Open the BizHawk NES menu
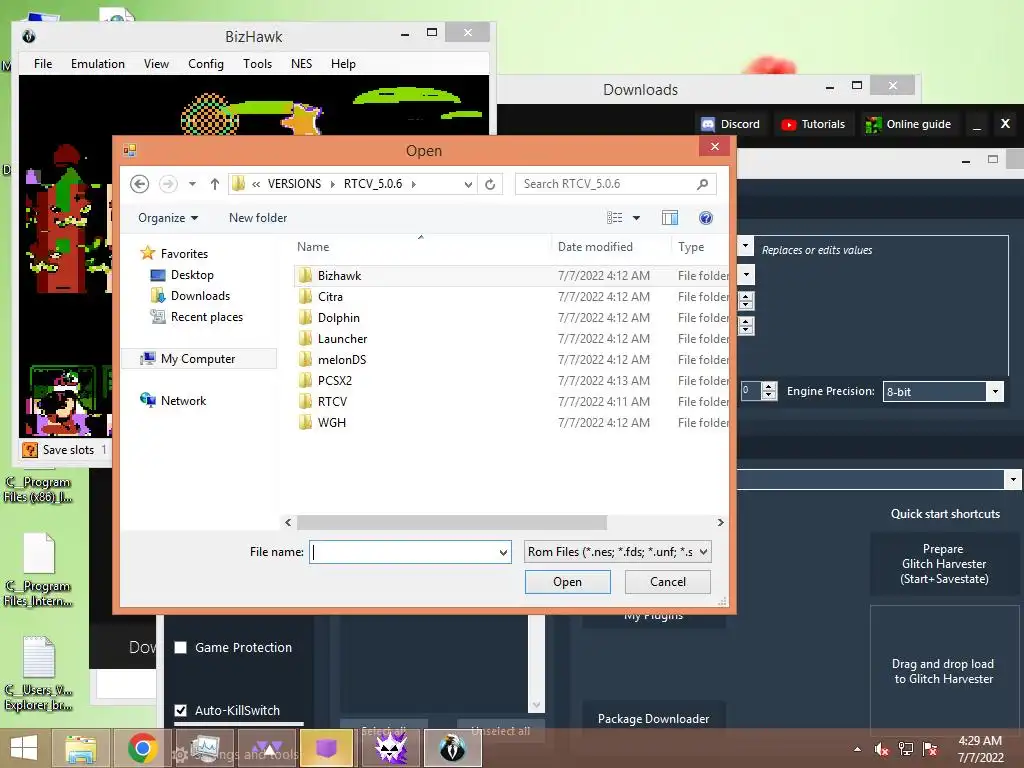Viewport: 1024px width, 768px height. click(x=302, y=63)
